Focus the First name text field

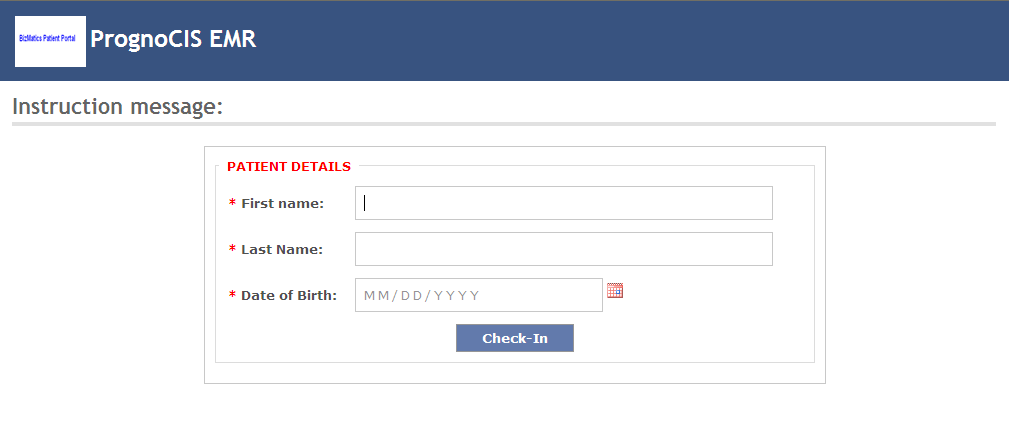point(564,203)
